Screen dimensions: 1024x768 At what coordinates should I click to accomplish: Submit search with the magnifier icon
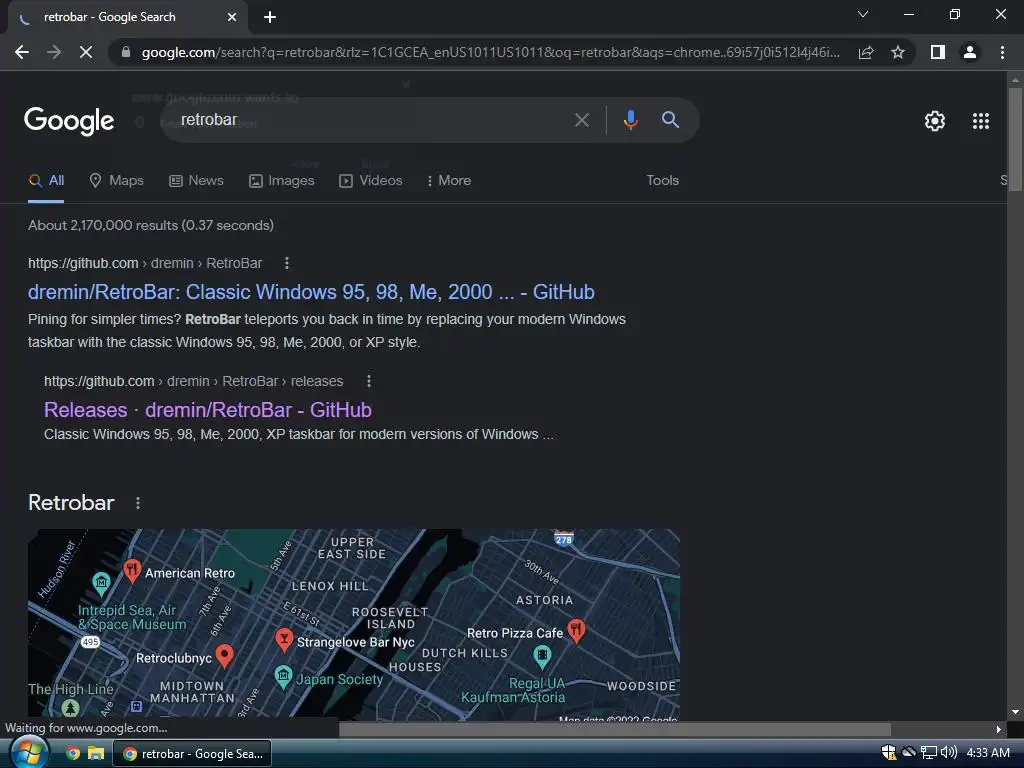[x=670, y=120]
